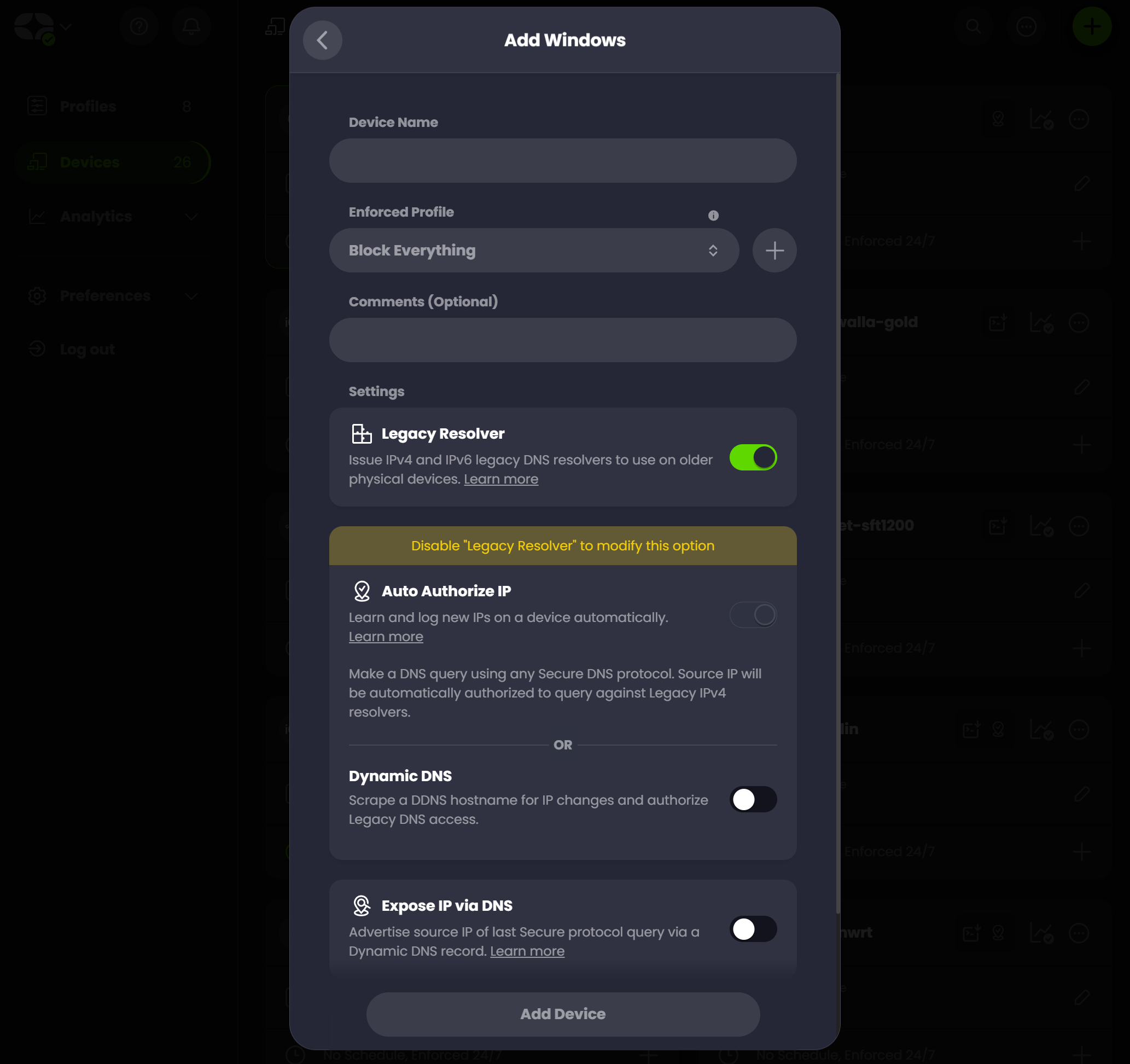Image resolution: width=1130 pixels, height=1064 pixels.
Task: Enable the Dynamic DNS toggle
Action: [753, 800]
